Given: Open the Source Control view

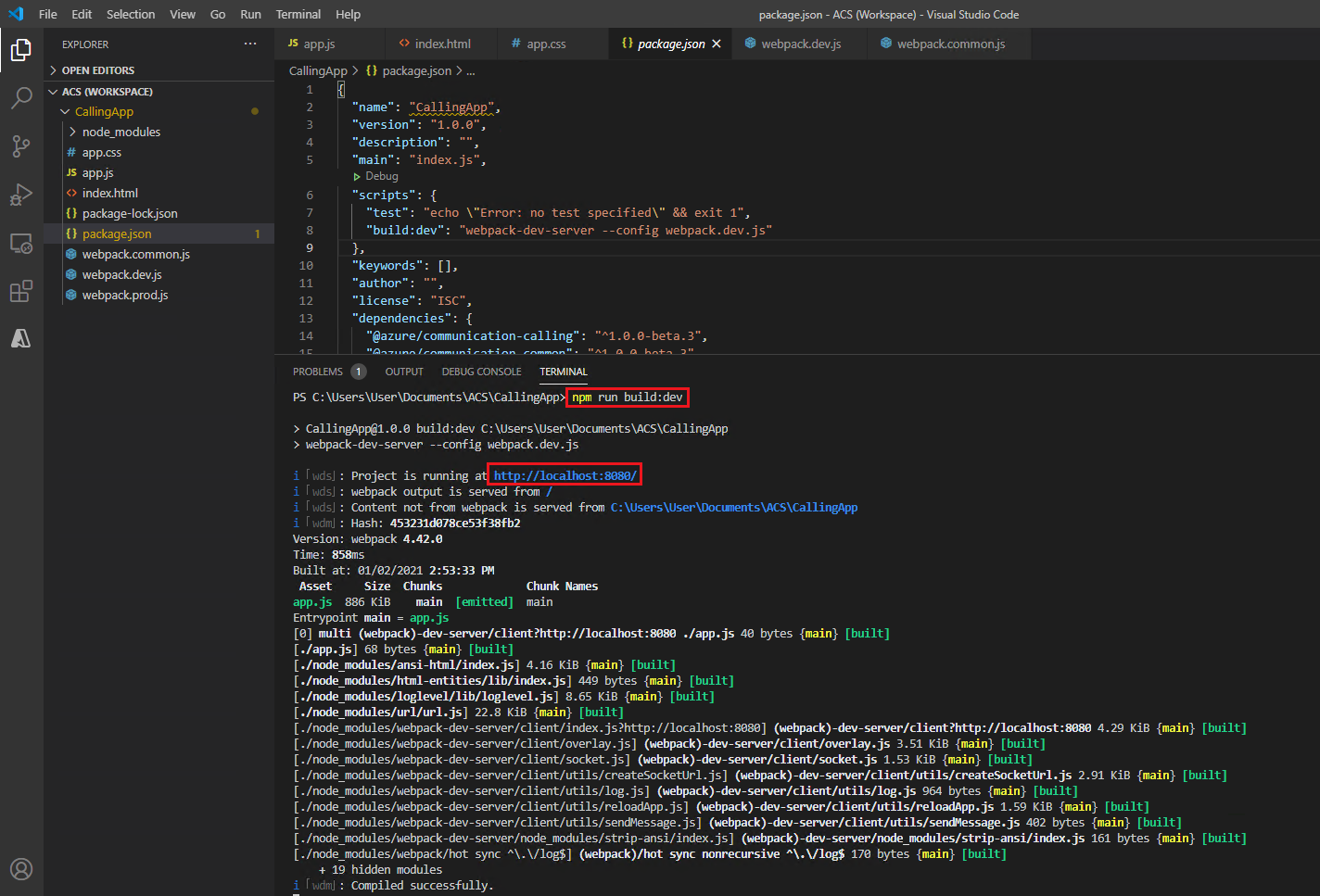Looking at the screenshot, I should click(20, 145).
